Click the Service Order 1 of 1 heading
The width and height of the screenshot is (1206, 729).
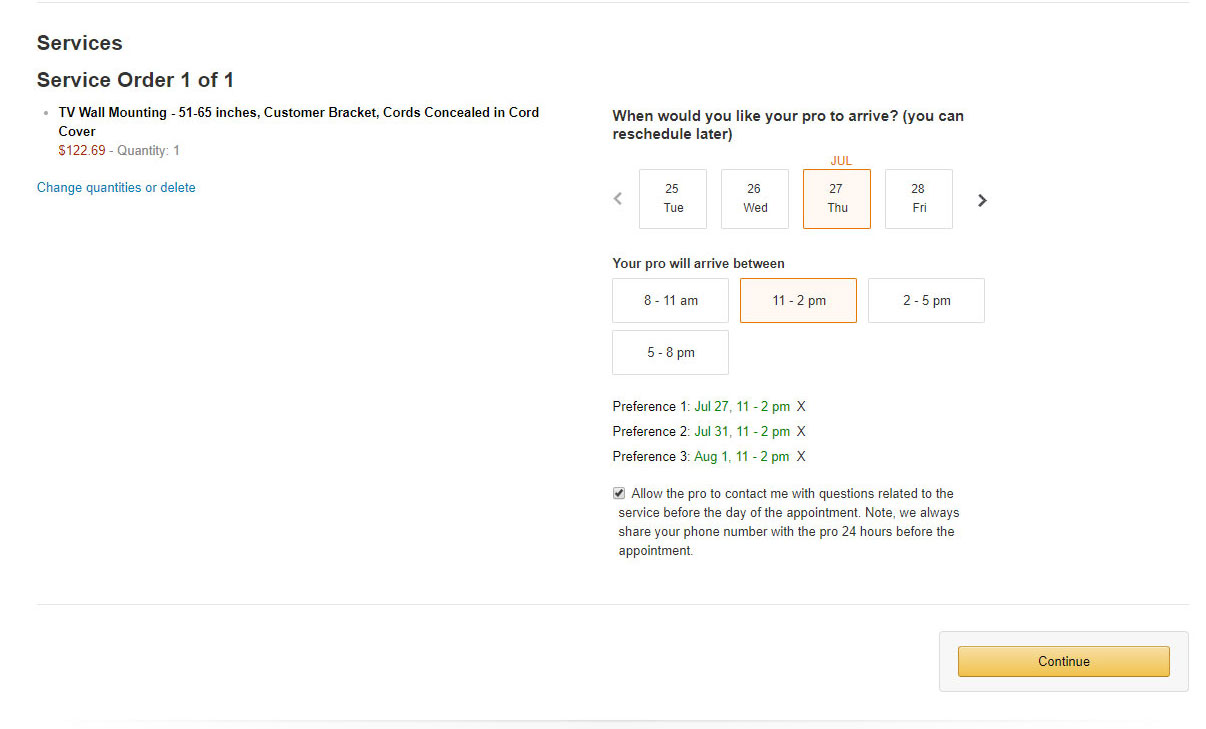tap(135, 80)
